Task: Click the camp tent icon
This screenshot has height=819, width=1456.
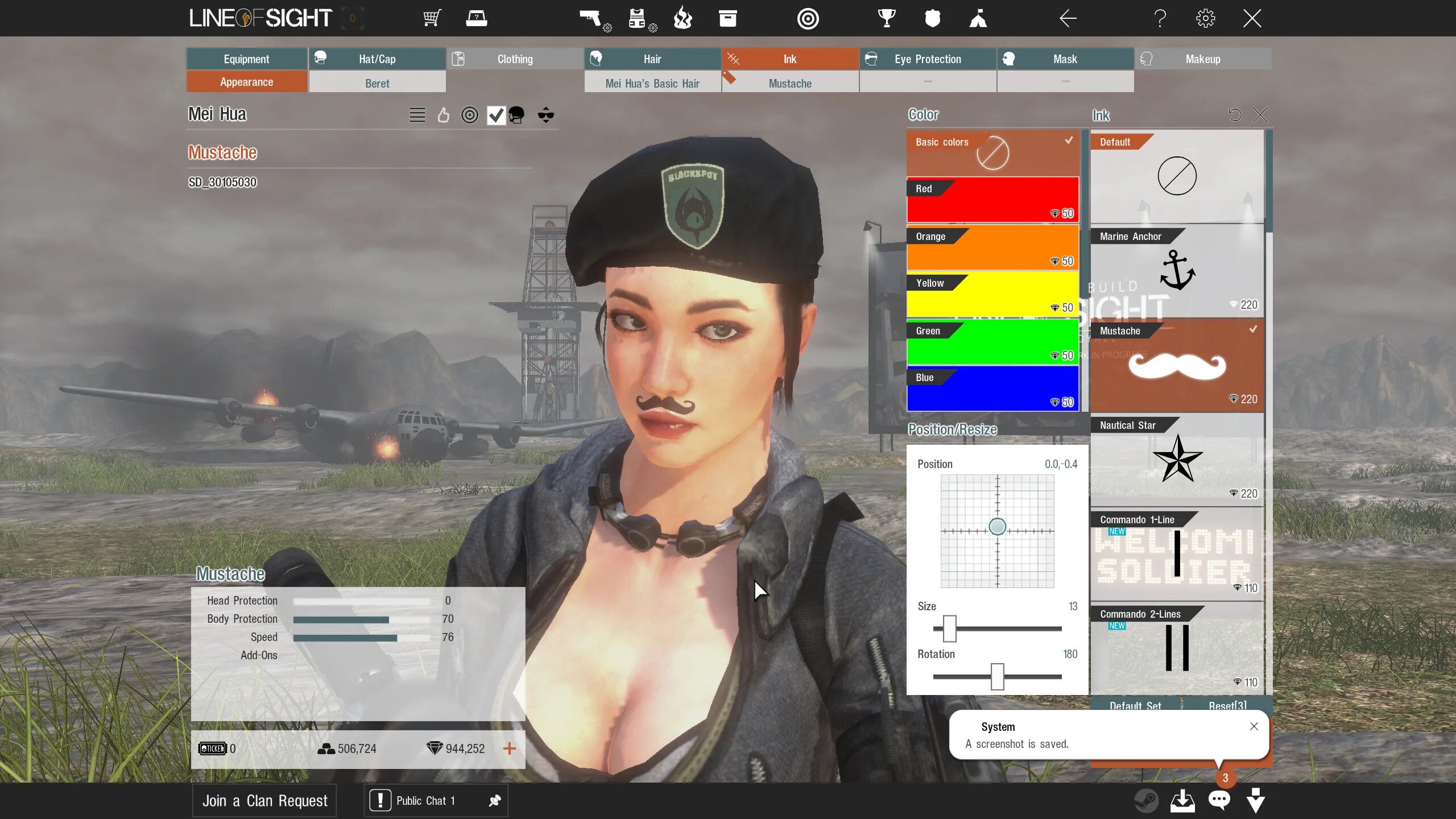Action: coord(978,18)
